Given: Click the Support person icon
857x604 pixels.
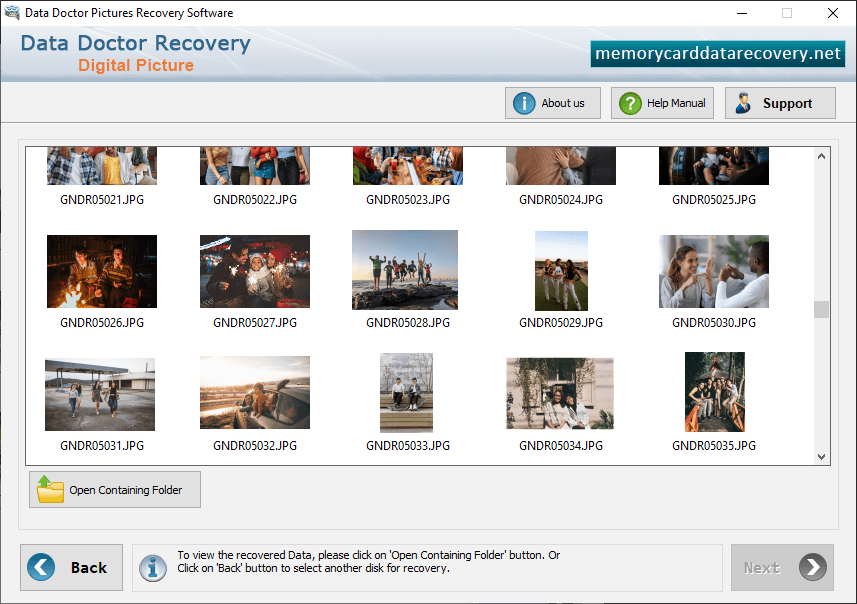Looking at the screenshot, I should 743,103.
